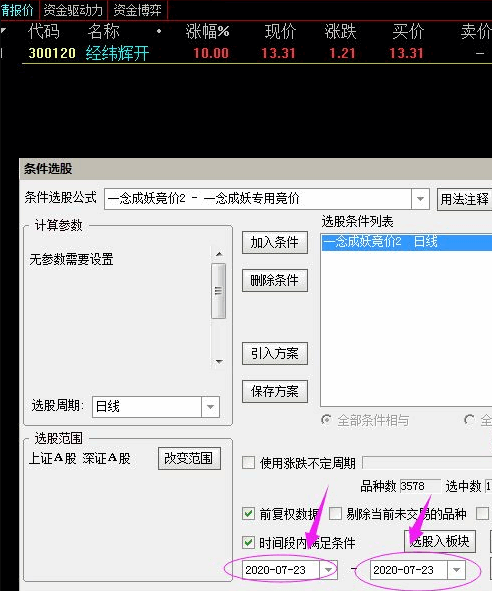Select the 全部条件相与 radio button

[326, 420]
